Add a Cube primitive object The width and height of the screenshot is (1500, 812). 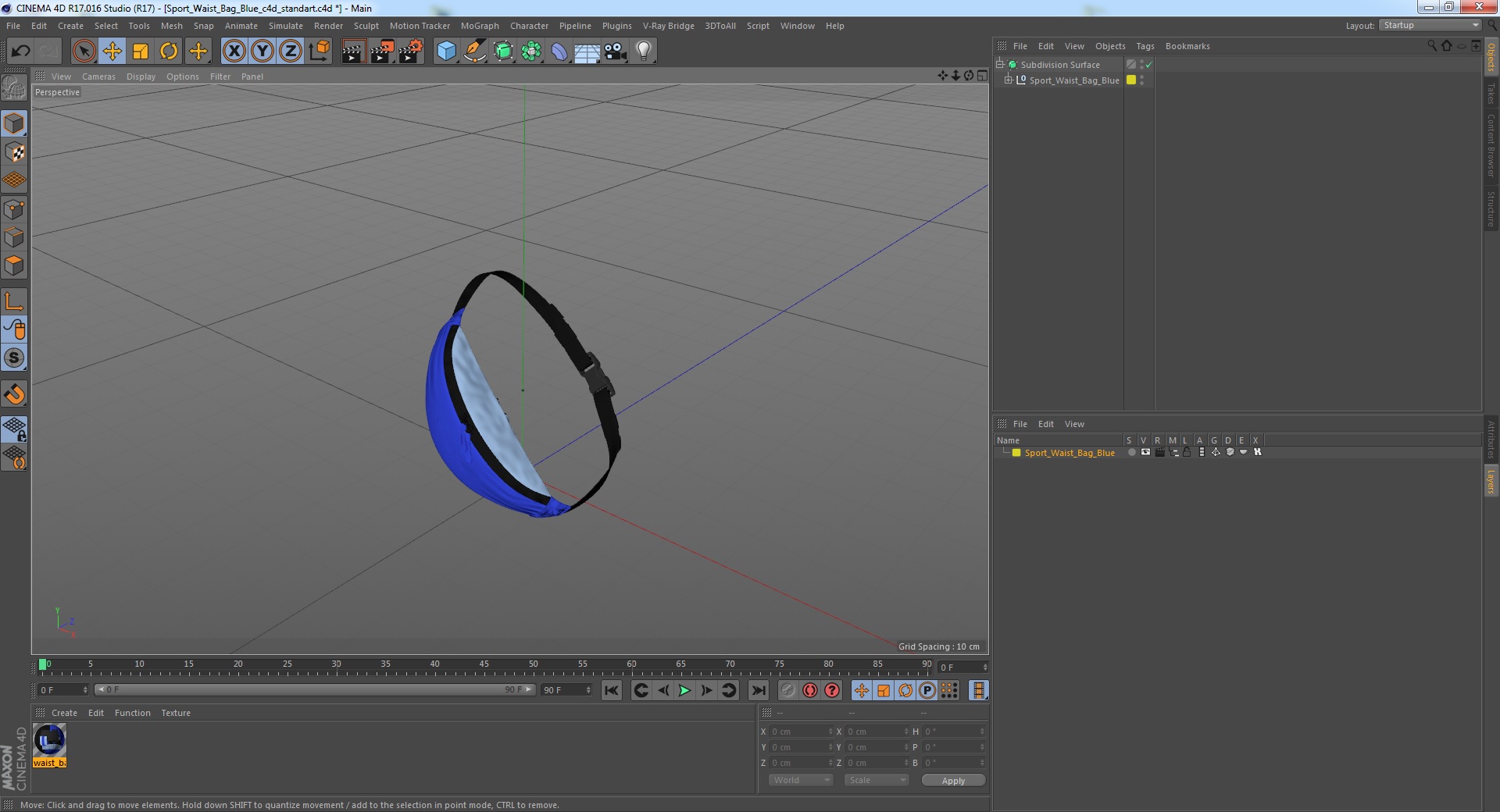(x=446, y=52)
